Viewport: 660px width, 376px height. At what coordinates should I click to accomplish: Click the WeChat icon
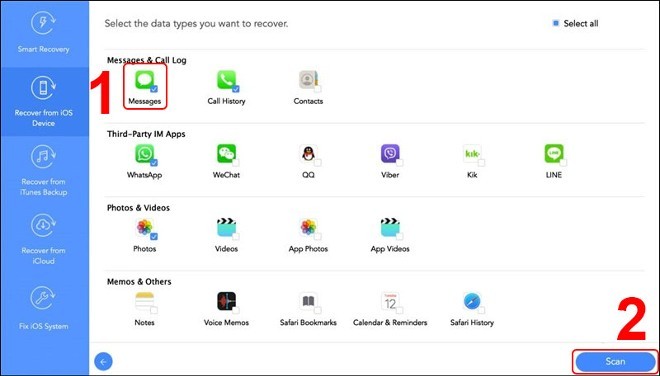pyautogui.click(x=226, y=154)
